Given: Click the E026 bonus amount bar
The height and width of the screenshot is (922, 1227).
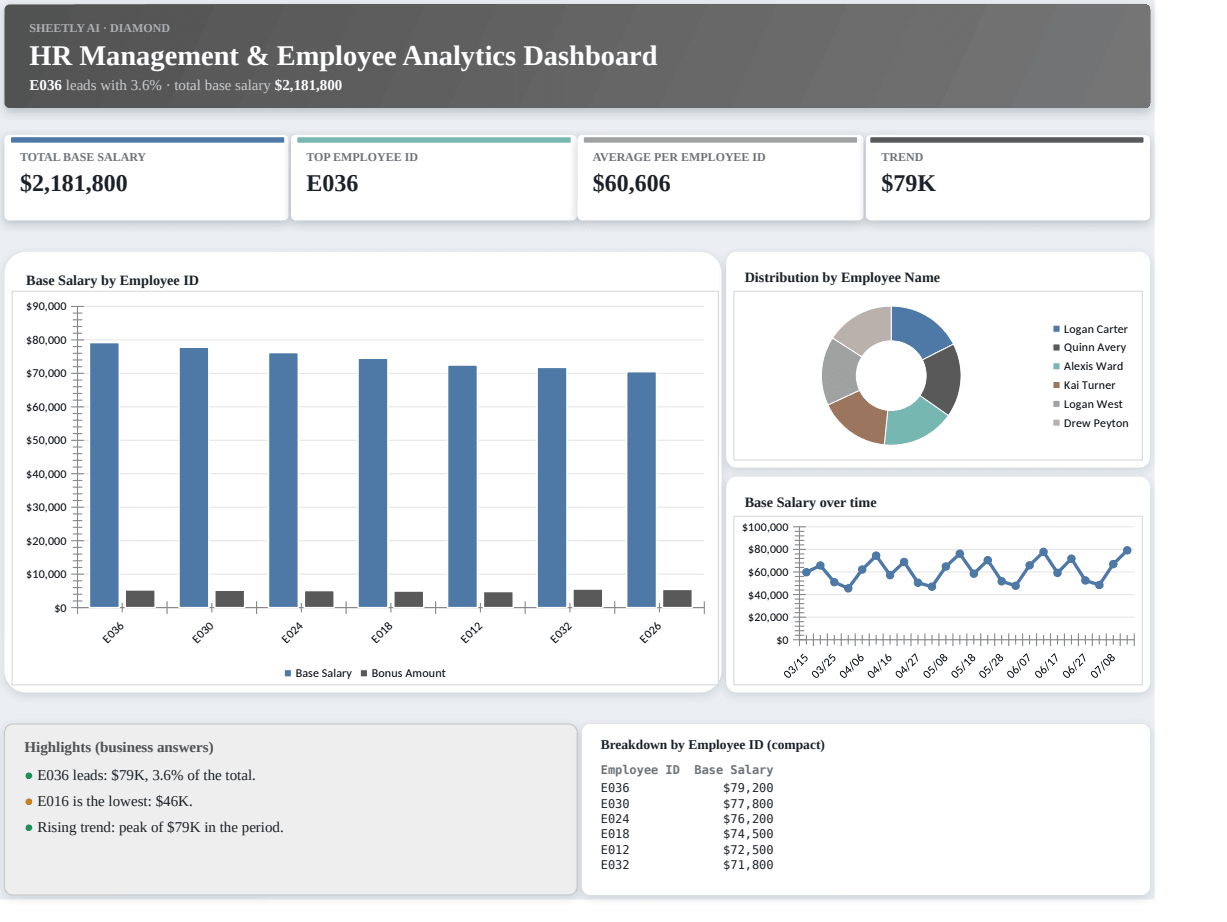Looking at the screenshot, I should (677, 598).
